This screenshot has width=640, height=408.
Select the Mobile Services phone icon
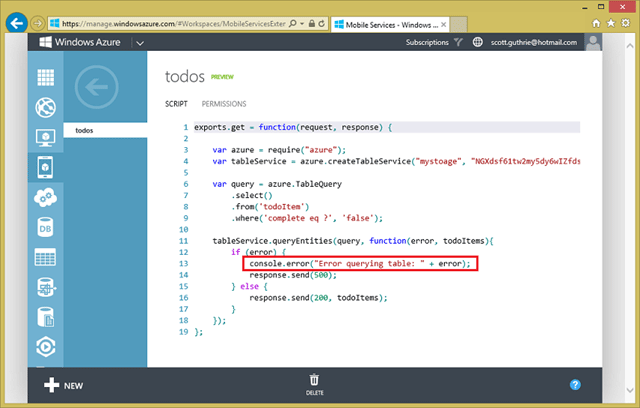click(45, 167)
